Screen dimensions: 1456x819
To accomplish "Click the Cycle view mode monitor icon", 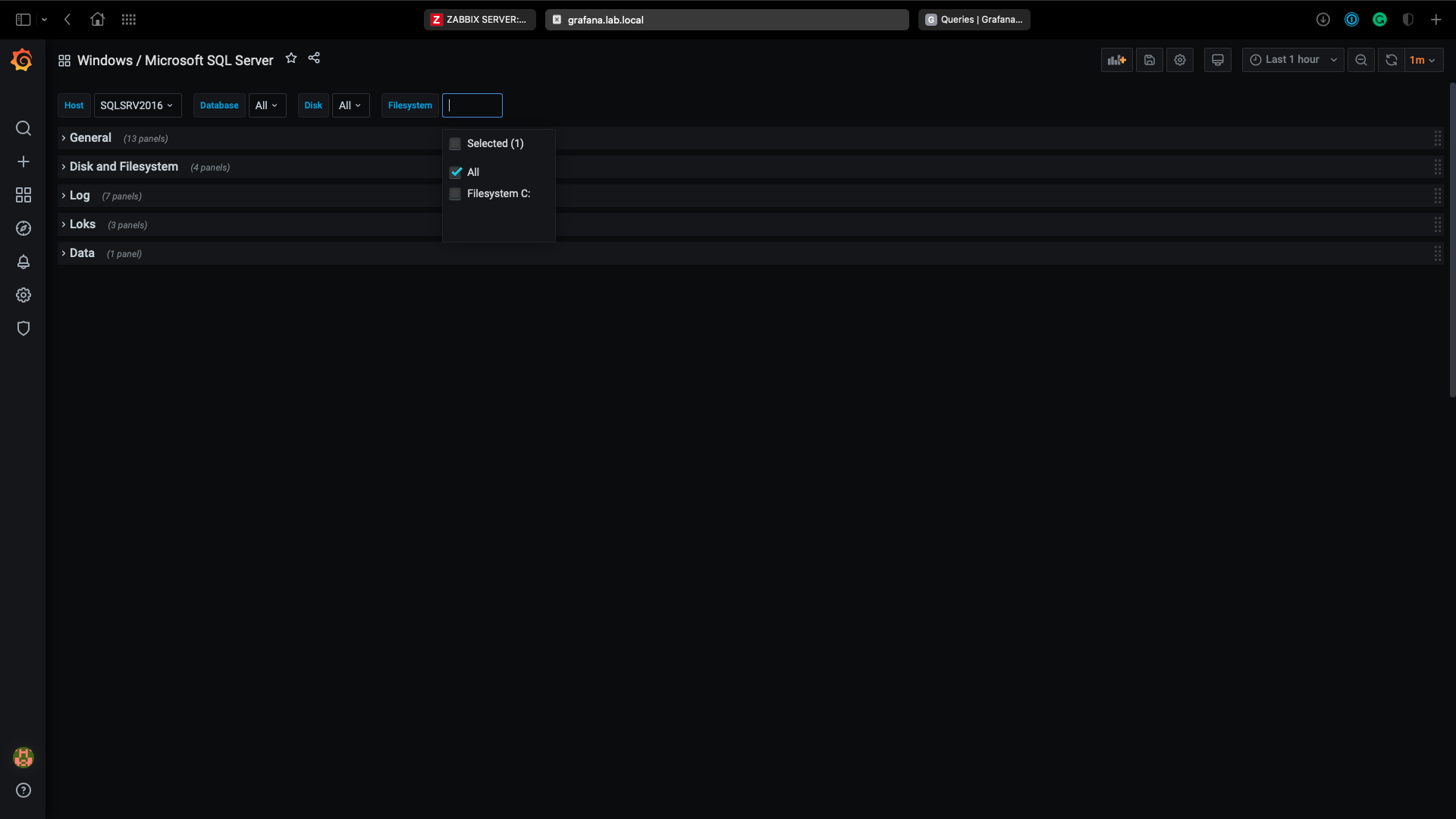I will (x=1218, y=60).
